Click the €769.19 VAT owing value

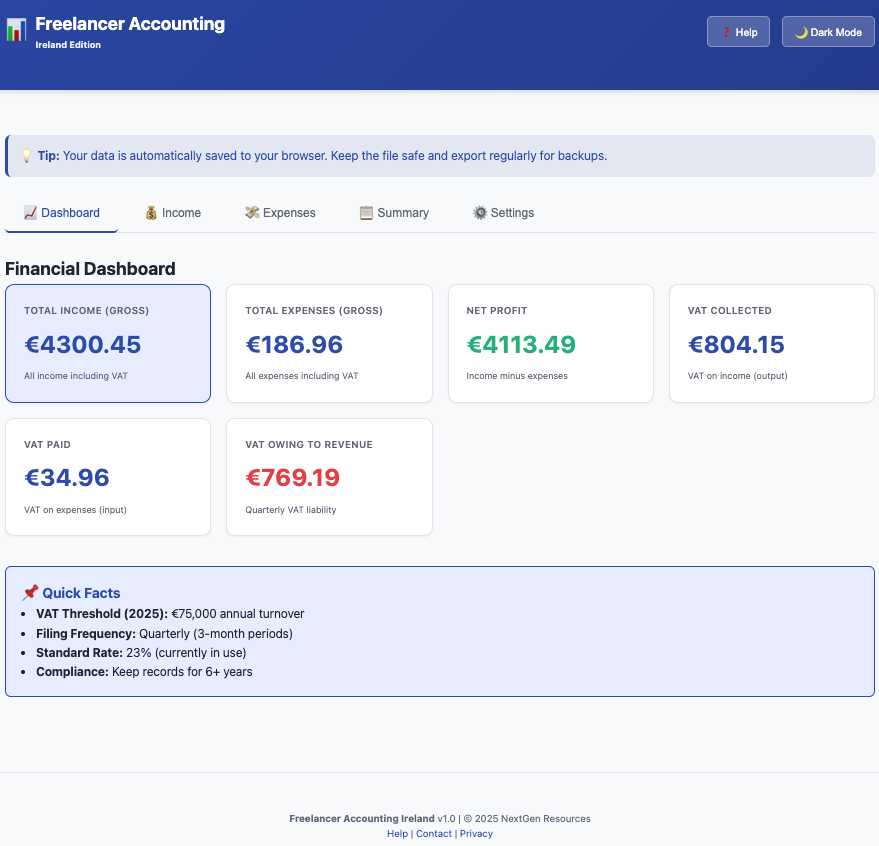[x=293, y=478]
